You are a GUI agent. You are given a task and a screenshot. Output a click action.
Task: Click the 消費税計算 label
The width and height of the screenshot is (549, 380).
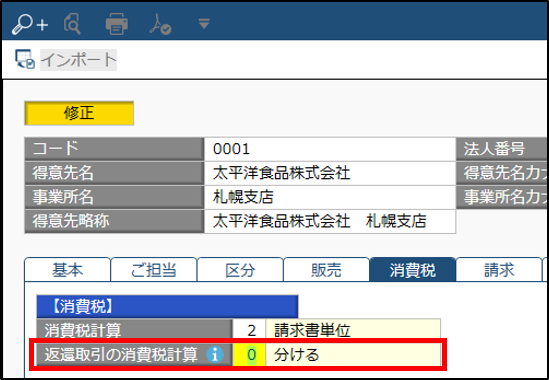(x=134, y=330)
